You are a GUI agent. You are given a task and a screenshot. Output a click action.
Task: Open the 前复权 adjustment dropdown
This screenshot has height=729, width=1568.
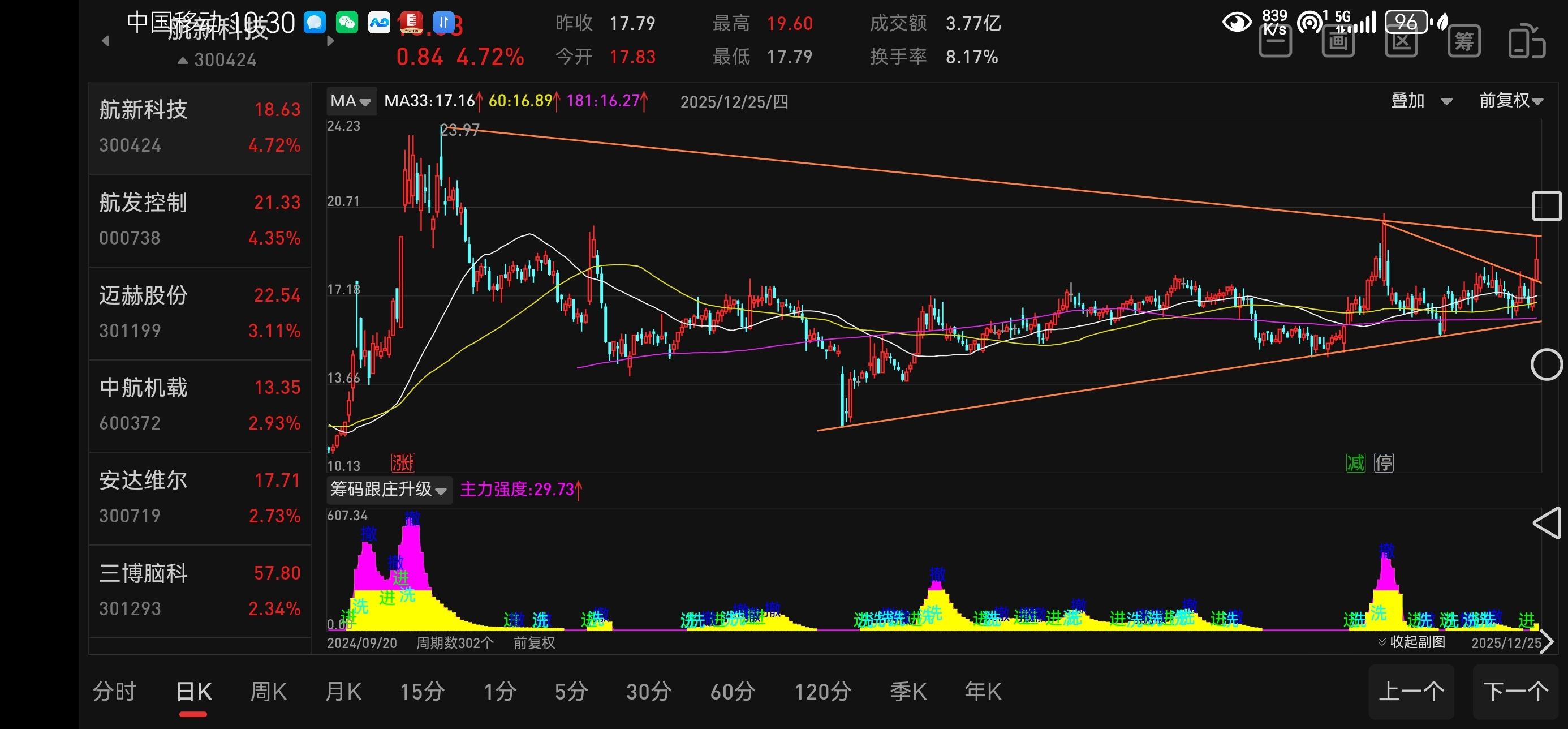pyautogui.click(x=1510, y=101)
